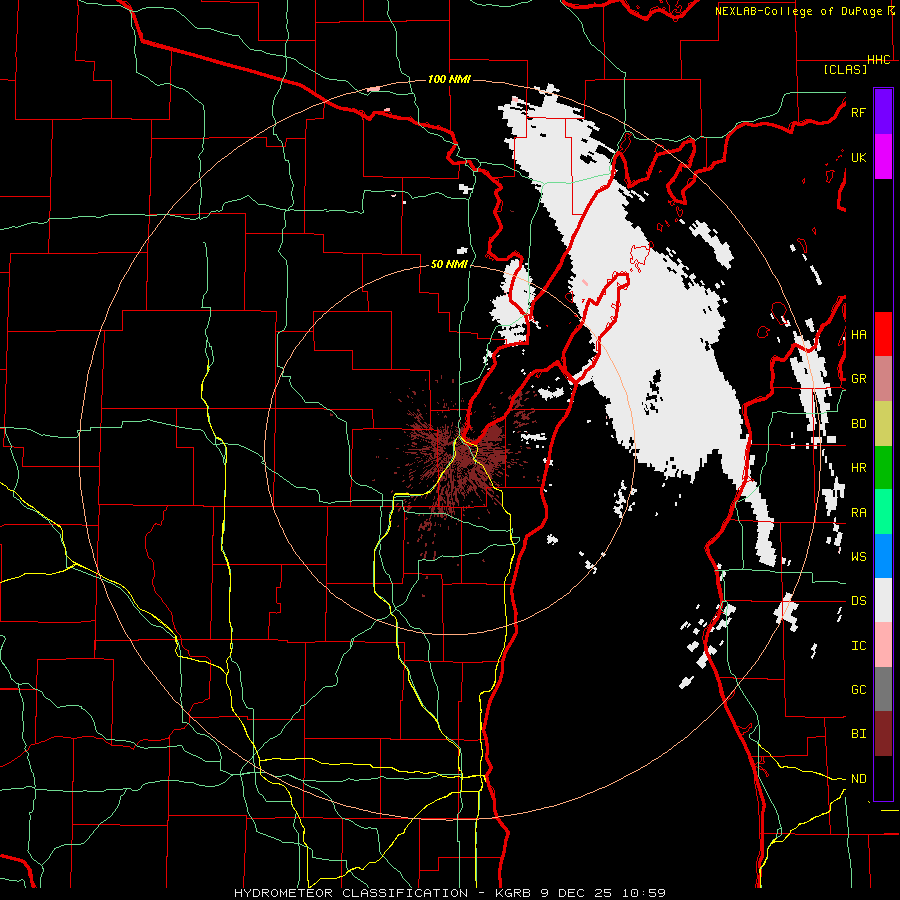Select the BI brown legend swatch

point(883,734)
